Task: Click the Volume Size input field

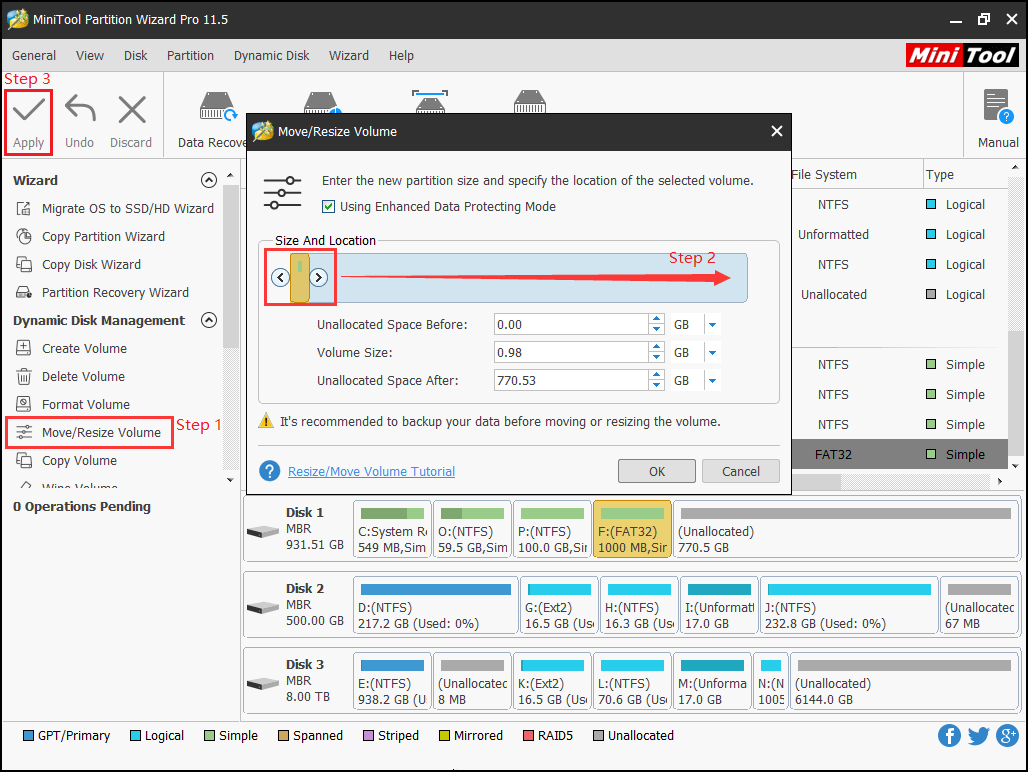Action: click(x=571, y=353)
